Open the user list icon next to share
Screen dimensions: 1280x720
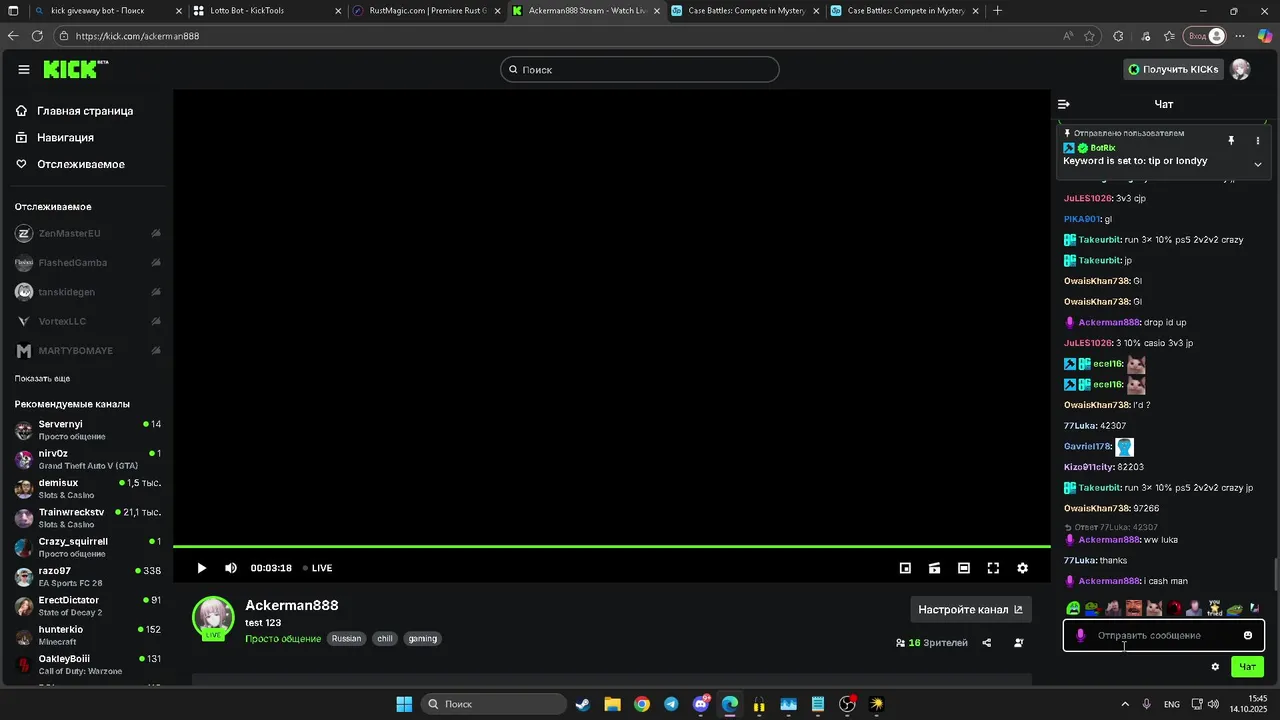point(1019,643)
